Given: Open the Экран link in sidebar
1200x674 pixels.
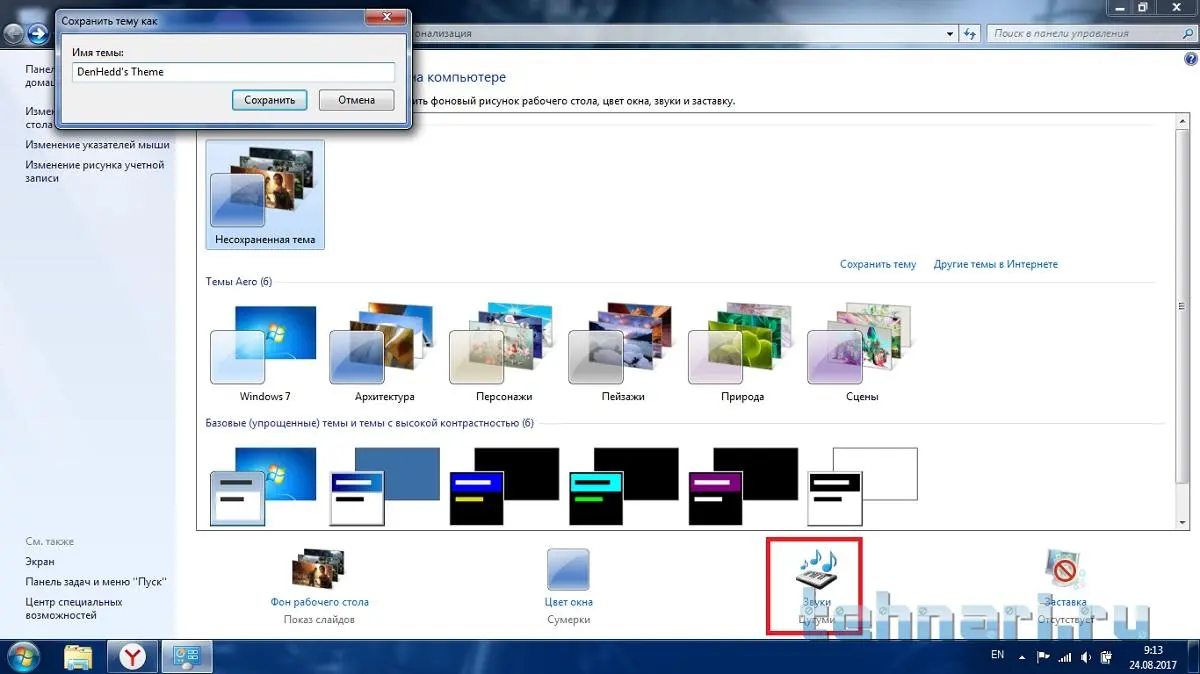Looking at the screenshot, I should (40, 562).
